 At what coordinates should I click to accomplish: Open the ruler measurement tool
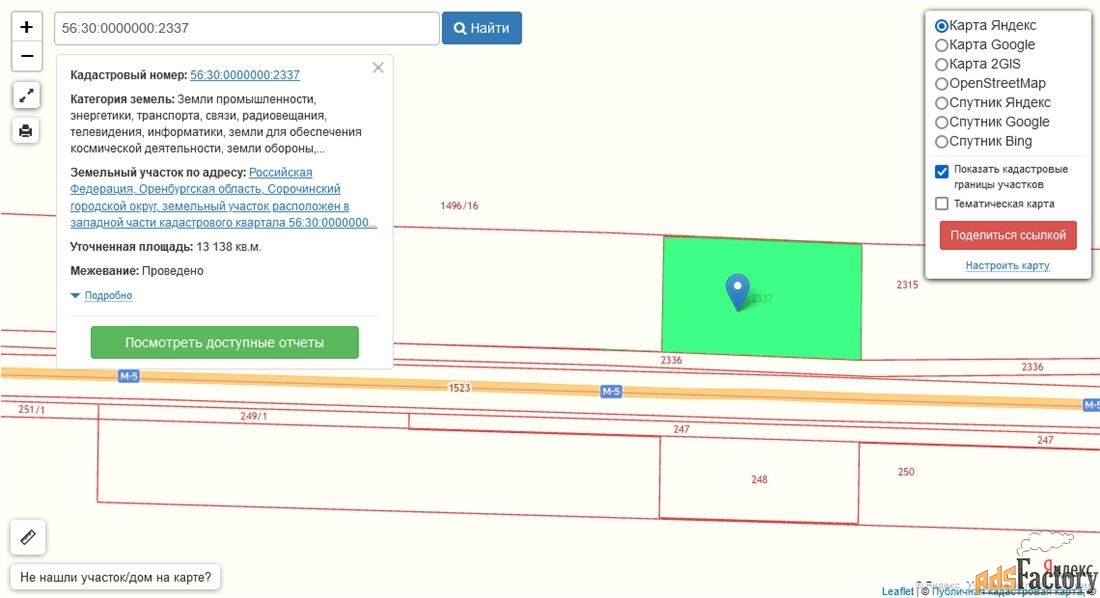tap(28, 537)
